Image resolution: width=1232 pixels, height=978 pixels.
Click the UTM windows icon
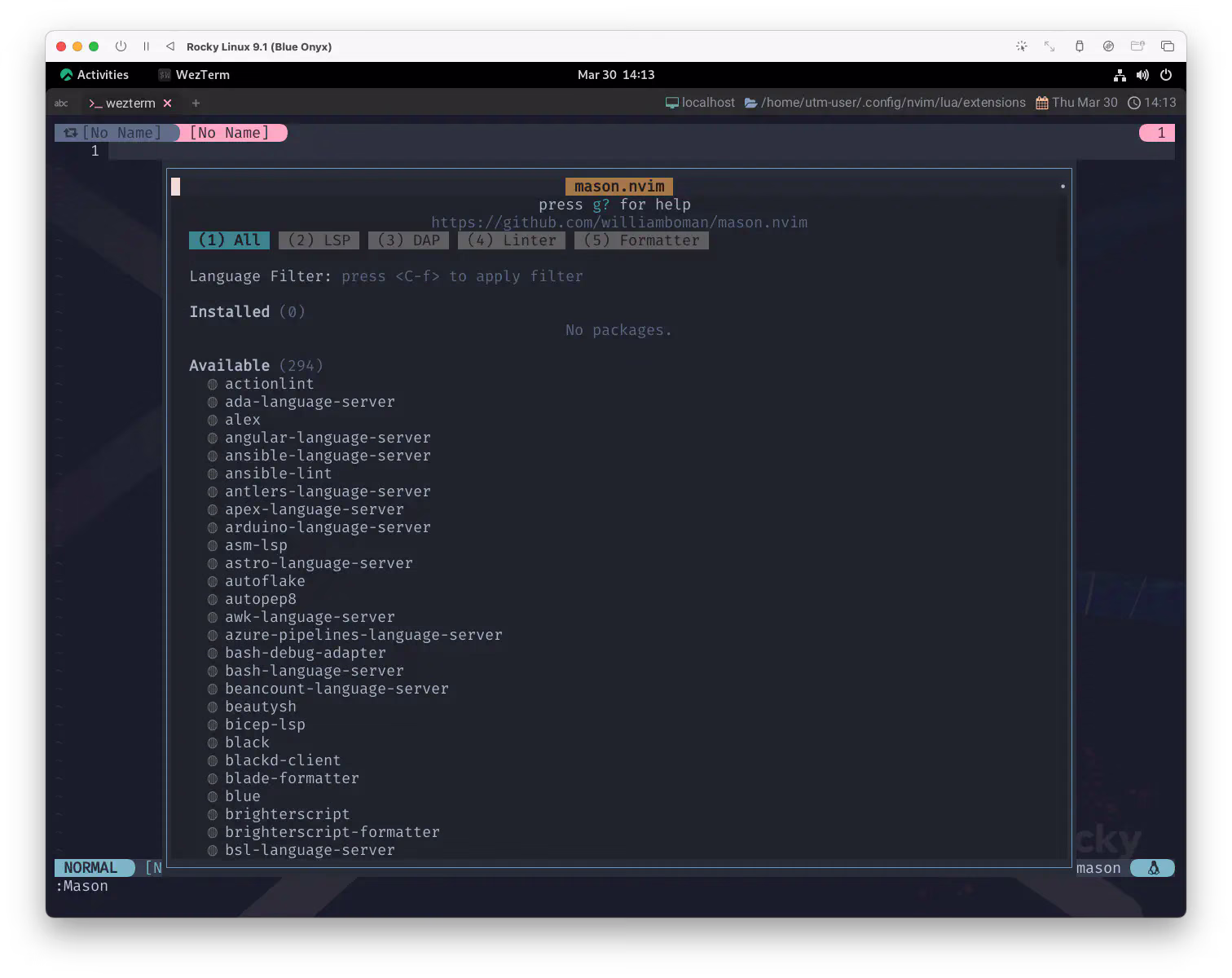(1167, 46)
